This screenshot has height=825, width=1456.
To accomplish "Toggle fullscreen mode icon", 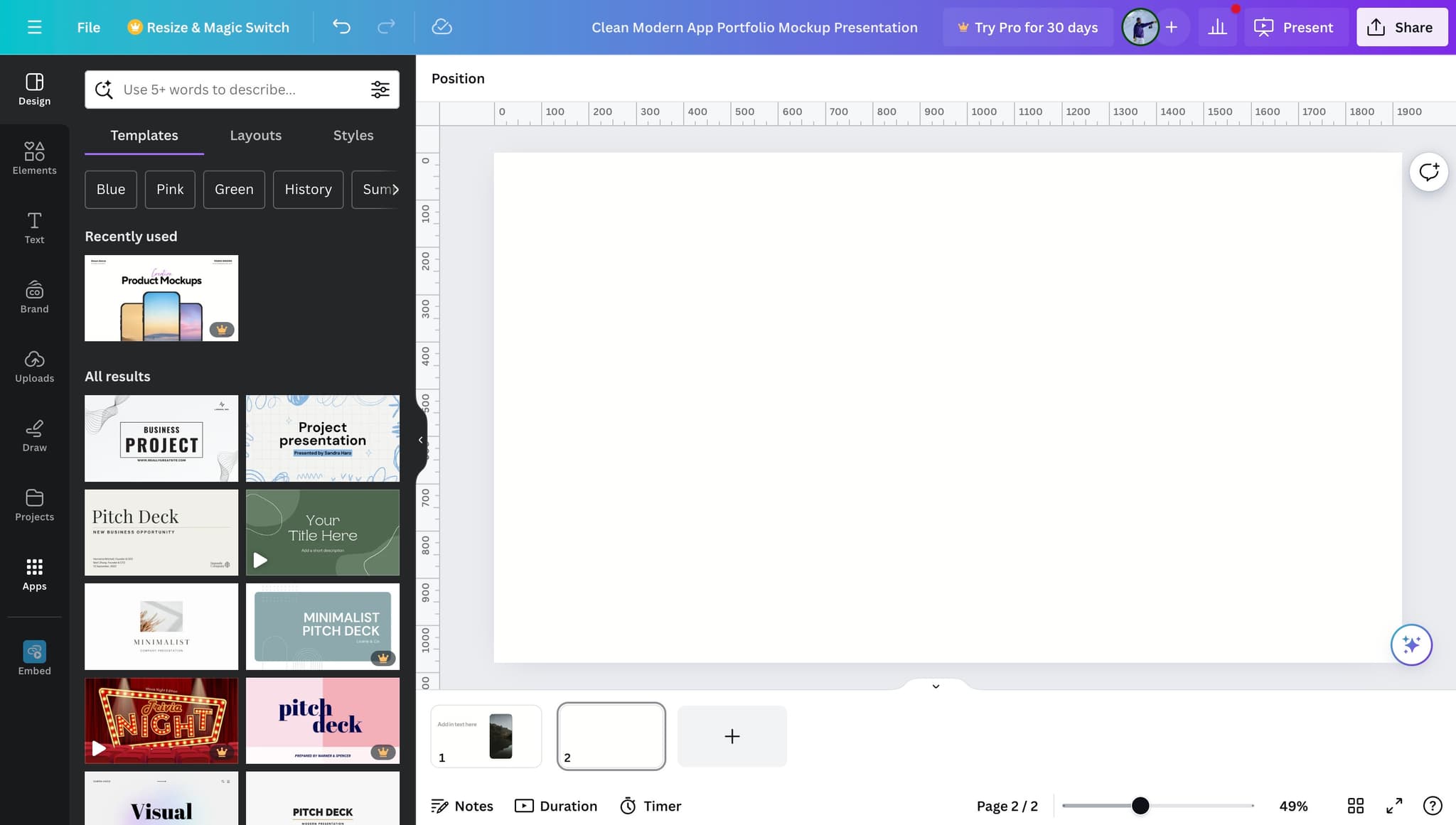I will click(1394, 805).
